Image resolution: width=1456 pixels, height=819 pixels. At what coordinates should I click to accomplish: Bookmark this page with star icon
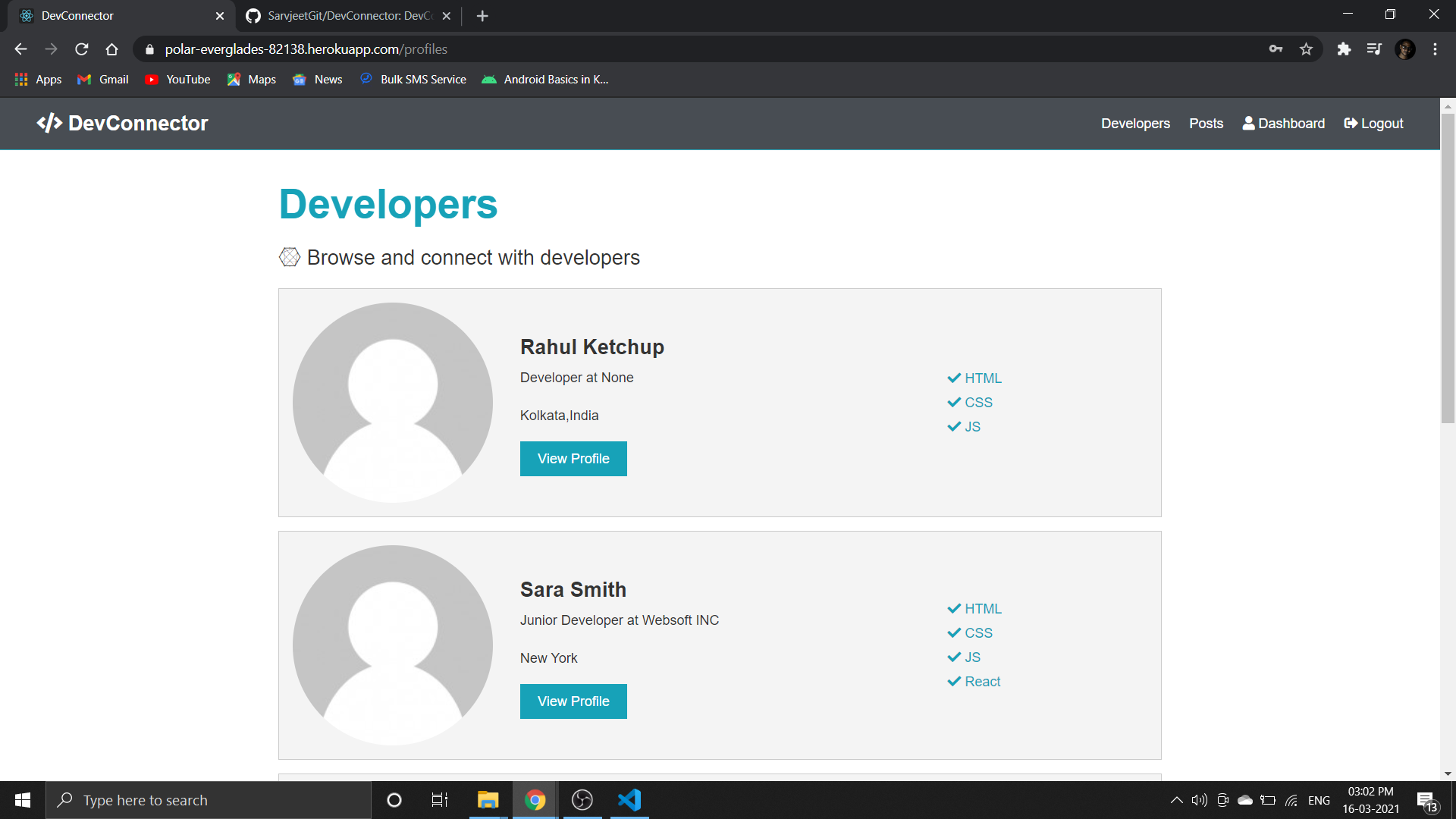tap(1306, 49)
